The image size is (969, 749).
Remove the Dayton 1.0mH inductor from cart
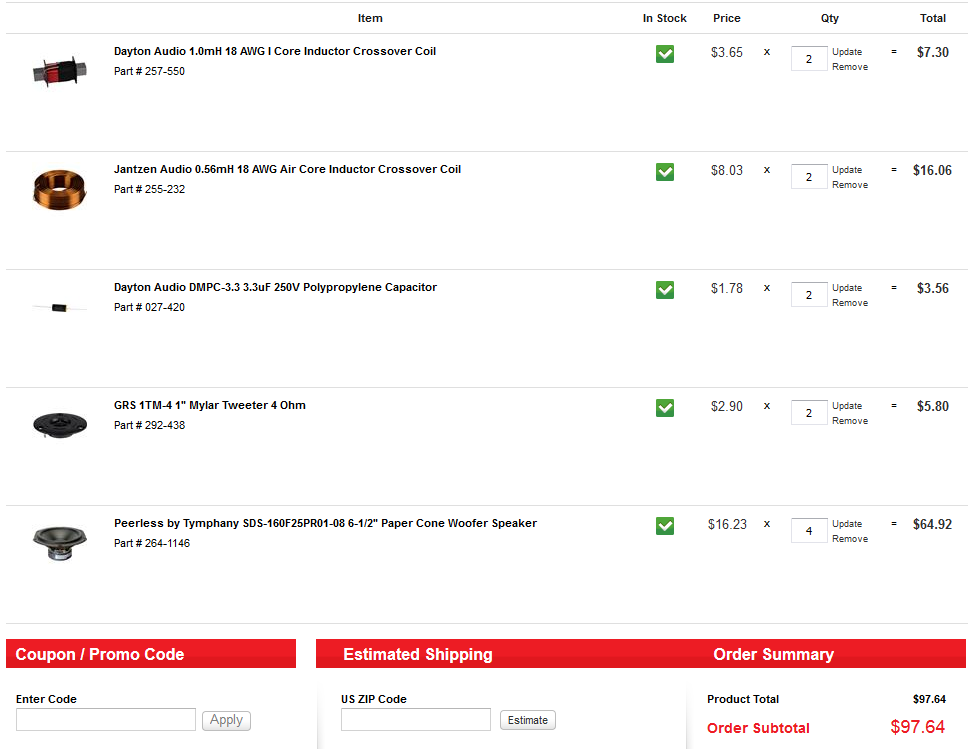pos(850,67)
